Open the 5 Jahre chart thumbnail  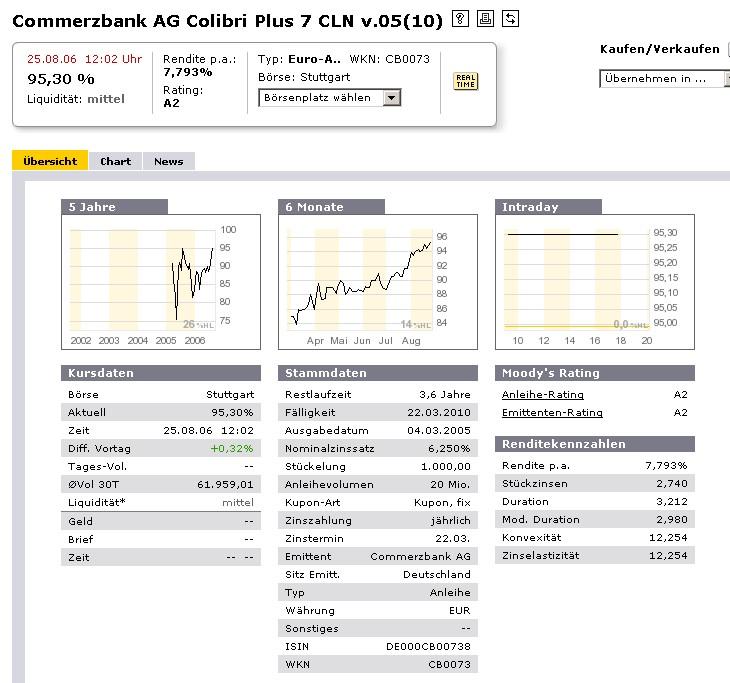pos(161,282)
